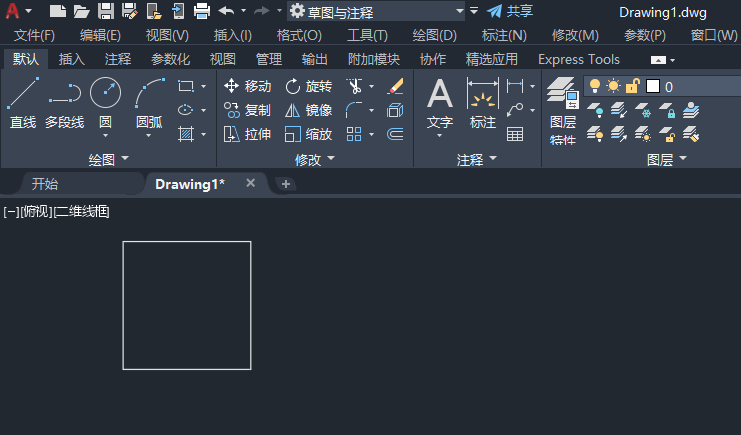Select the Text (文字) tool
This screenshot has width=741, height=435.
click(x=440, y=103)
